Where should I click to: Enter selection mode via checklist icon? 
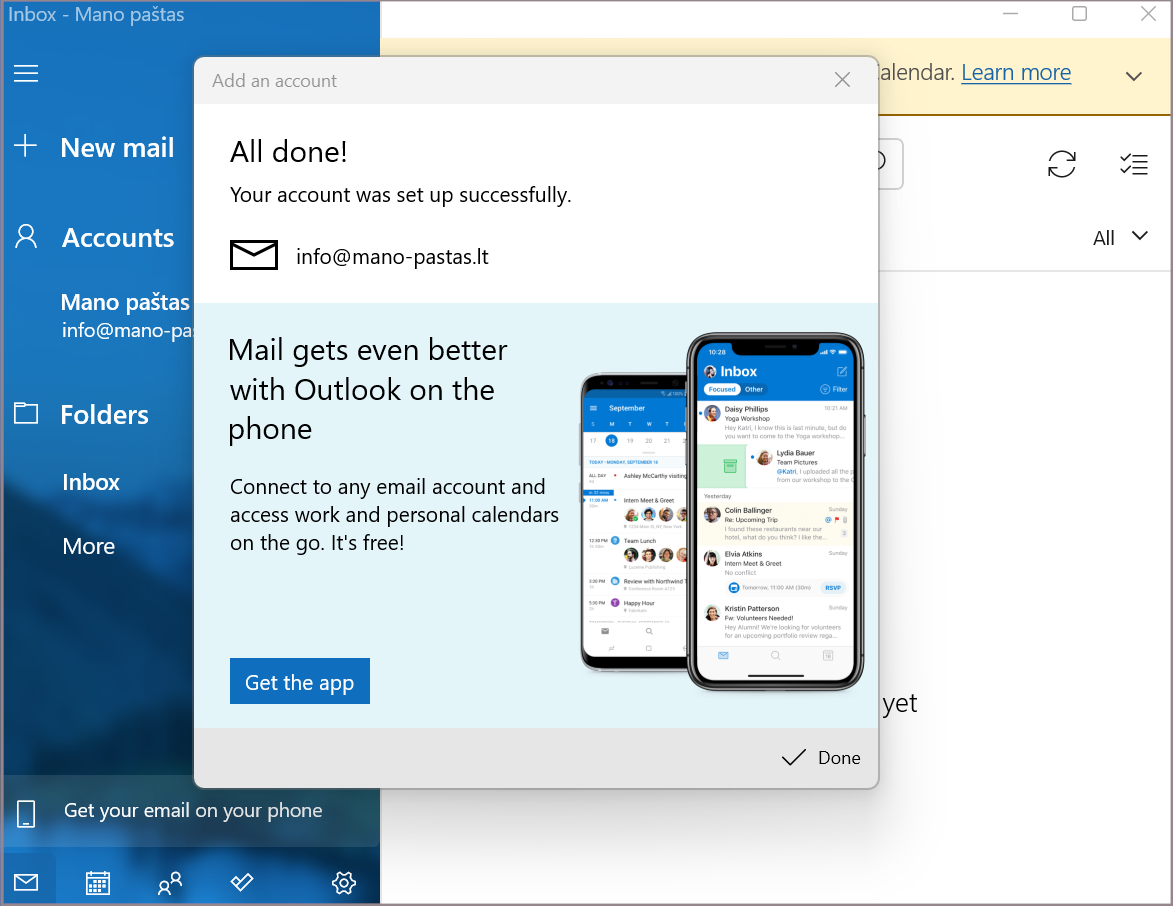1133,164
